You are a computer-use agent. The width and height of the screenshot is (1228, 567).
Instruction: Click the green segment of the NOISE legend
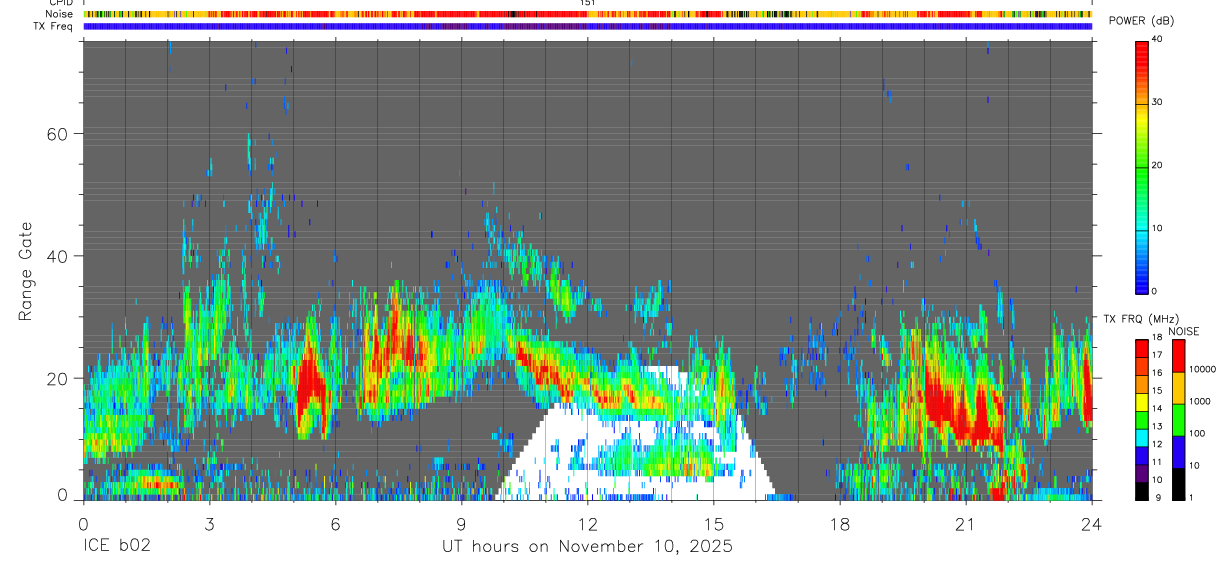coord(1178,419)
